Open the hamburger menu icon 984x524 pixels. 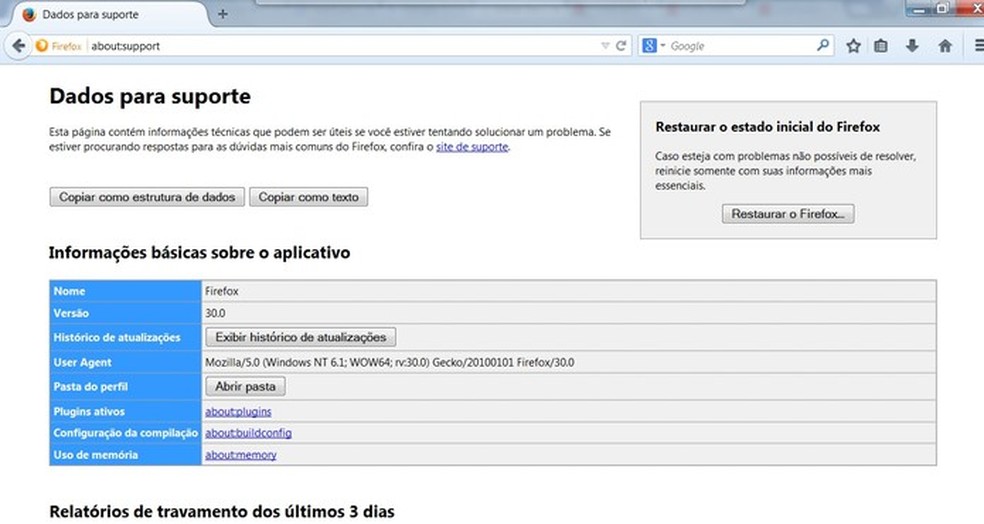[979, 46]
